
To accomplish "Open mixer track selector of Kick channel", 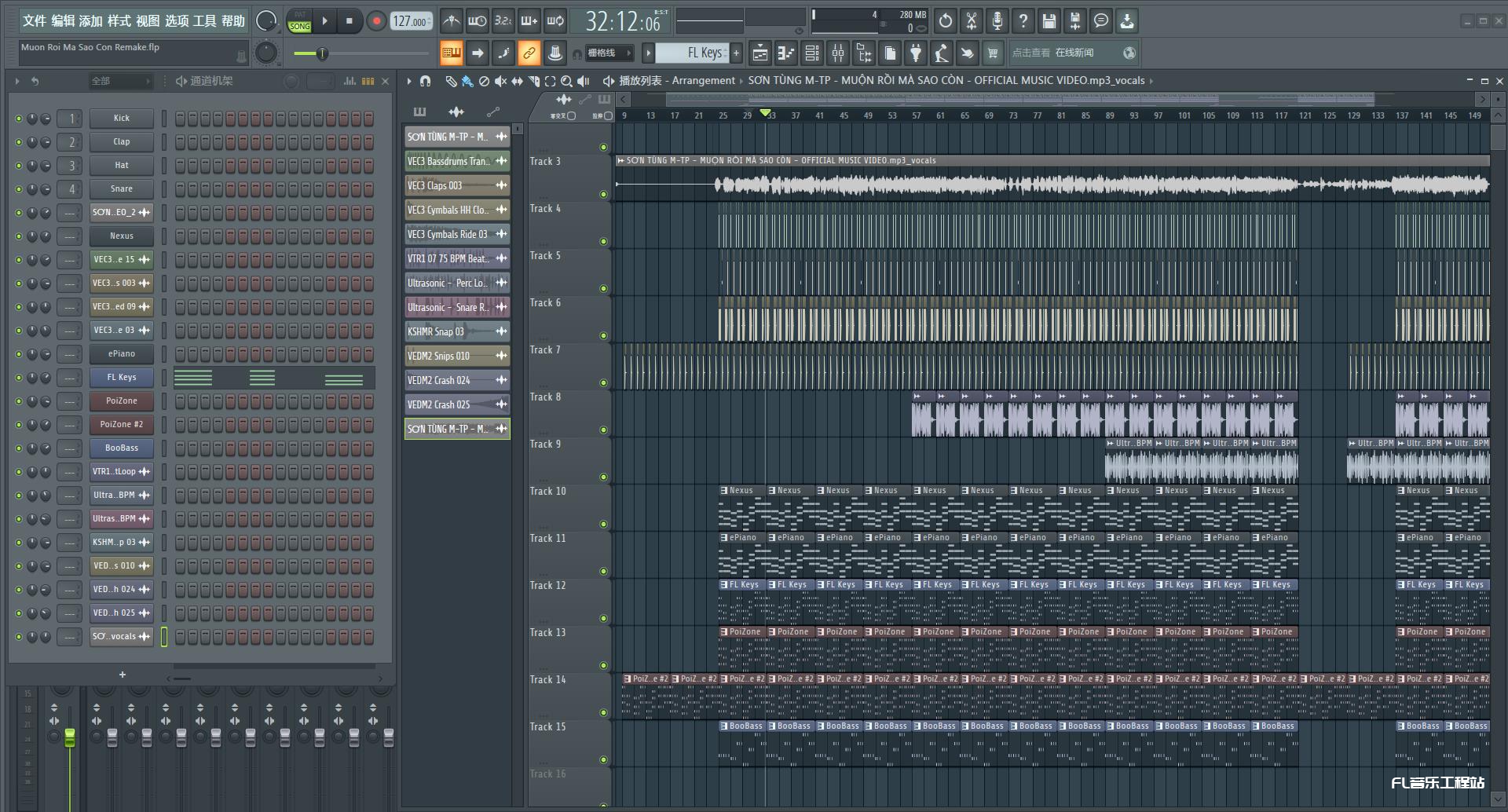I will [x=70, y=119].
